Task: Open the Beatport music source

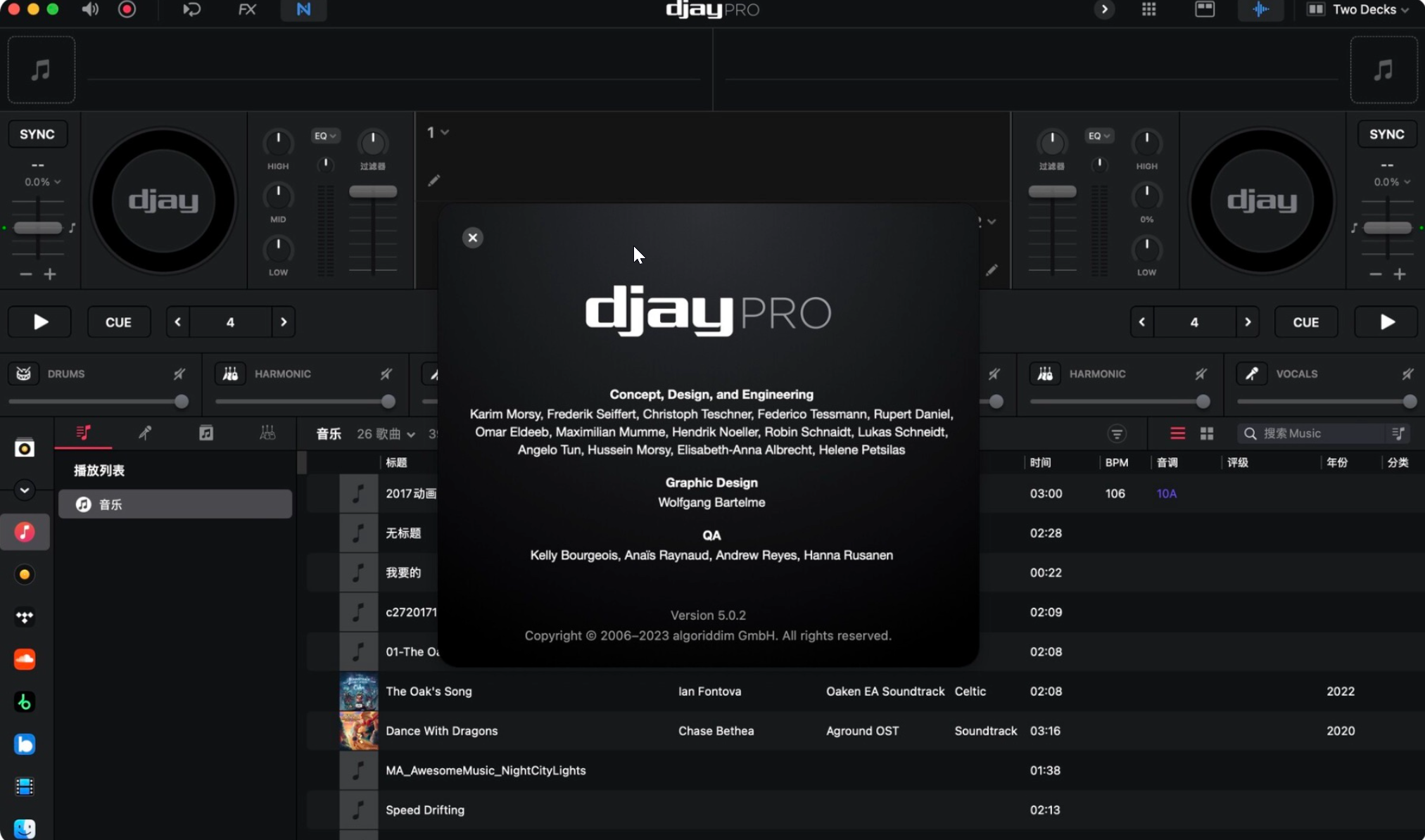Action: point(25,701)
